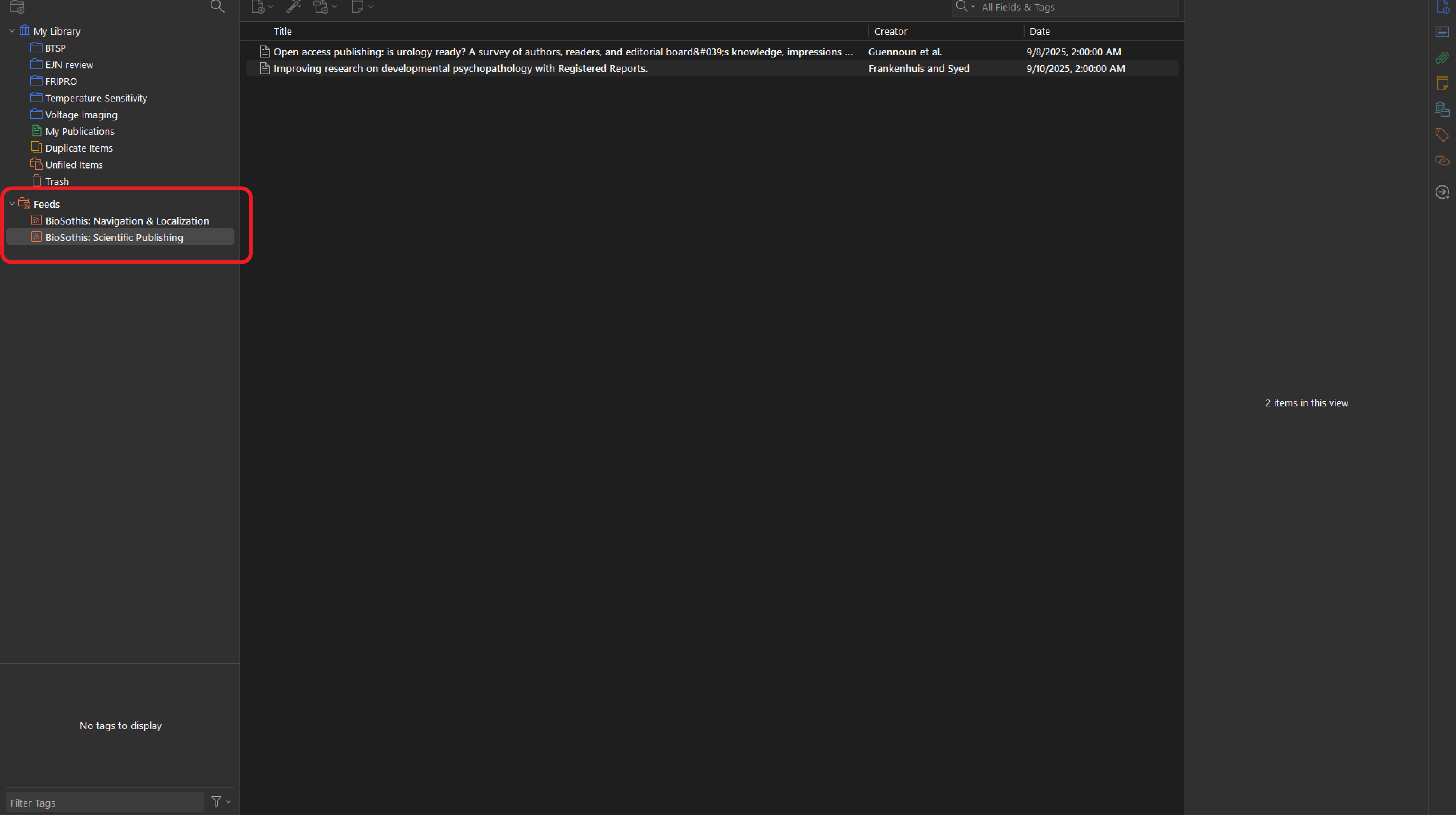
Task: Open the Abstract pane icon in sidebar
Action: click(1442, 32)
